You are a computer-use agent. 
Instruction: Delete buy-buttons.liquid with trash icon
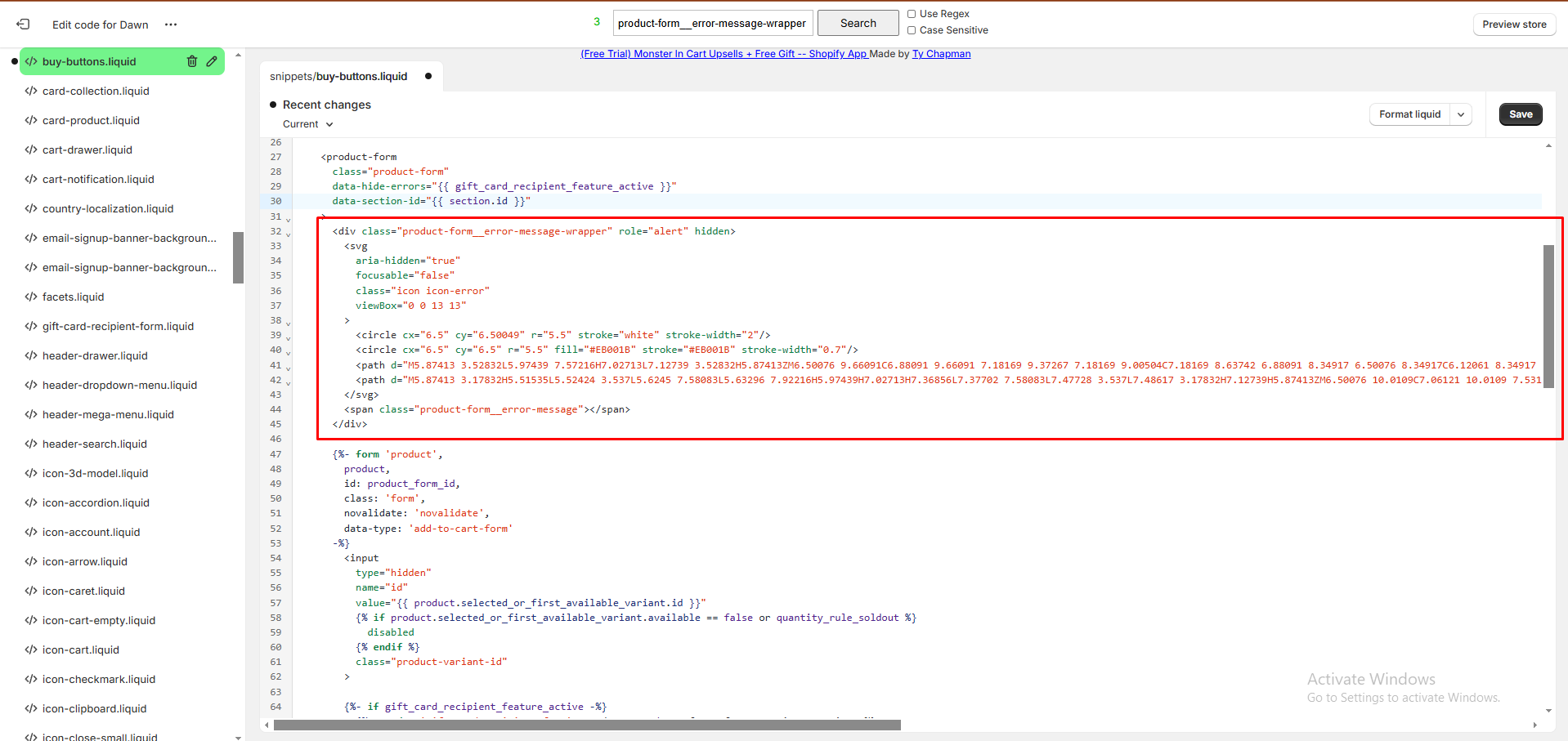(192, 61)
